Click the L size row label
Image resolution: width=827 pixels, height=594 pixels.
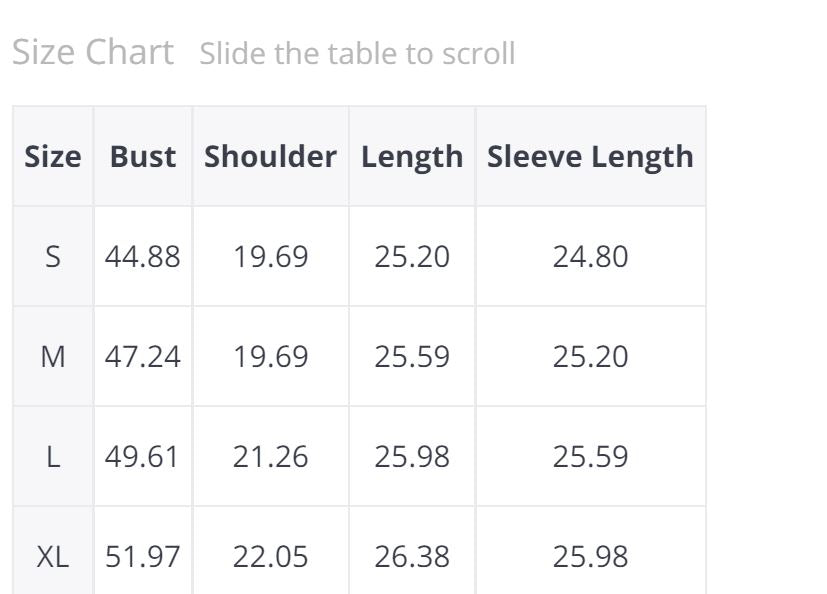pos(53,457)
